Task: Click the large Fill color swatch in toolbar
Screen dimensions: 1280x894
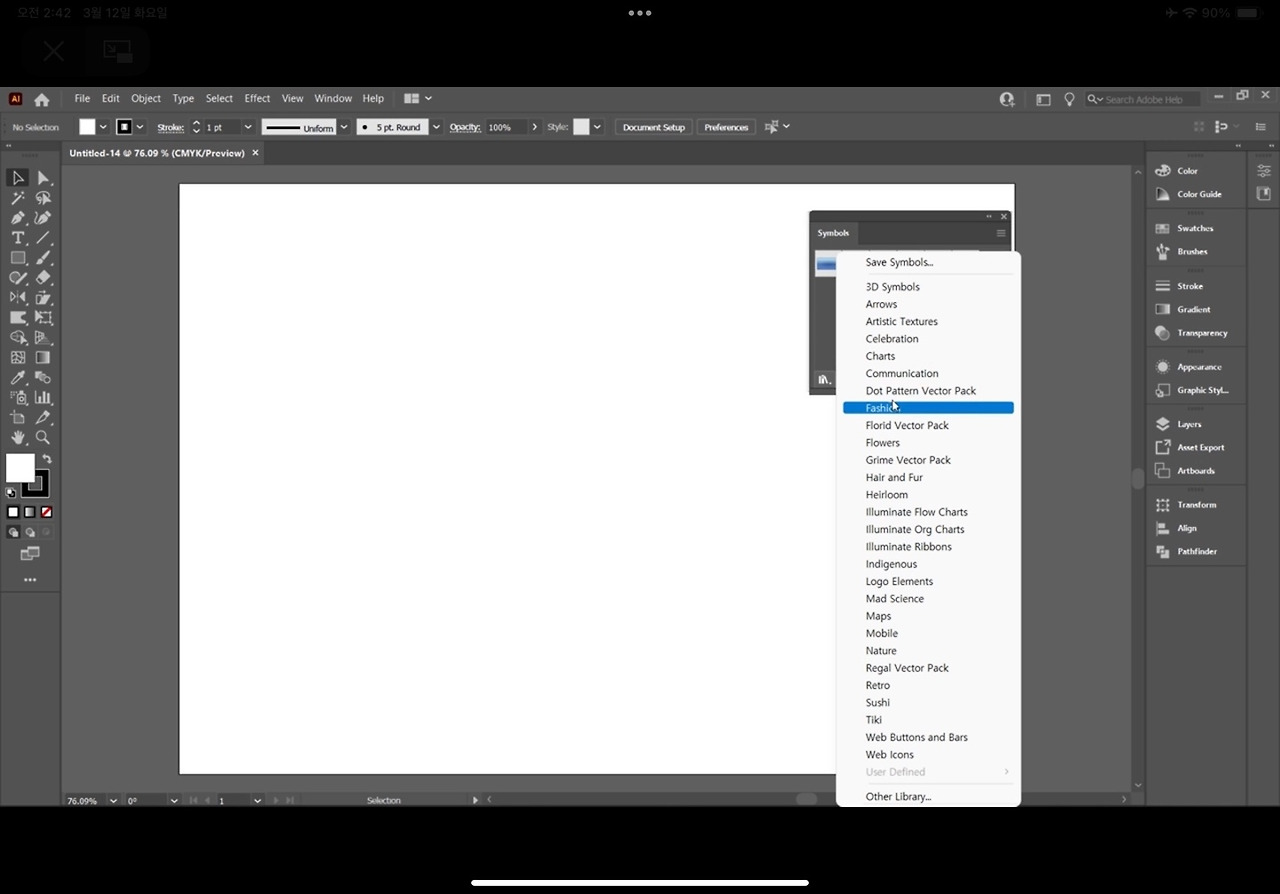Action: click(x=20, y=468)
